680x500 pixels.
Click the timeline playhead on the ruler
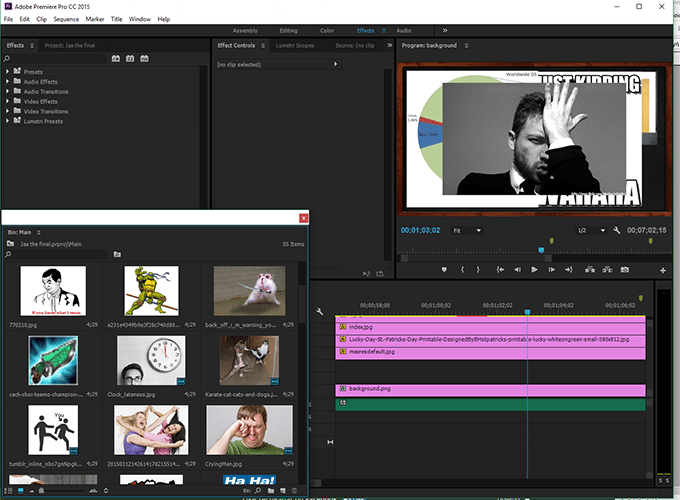(x=527, y=312)
